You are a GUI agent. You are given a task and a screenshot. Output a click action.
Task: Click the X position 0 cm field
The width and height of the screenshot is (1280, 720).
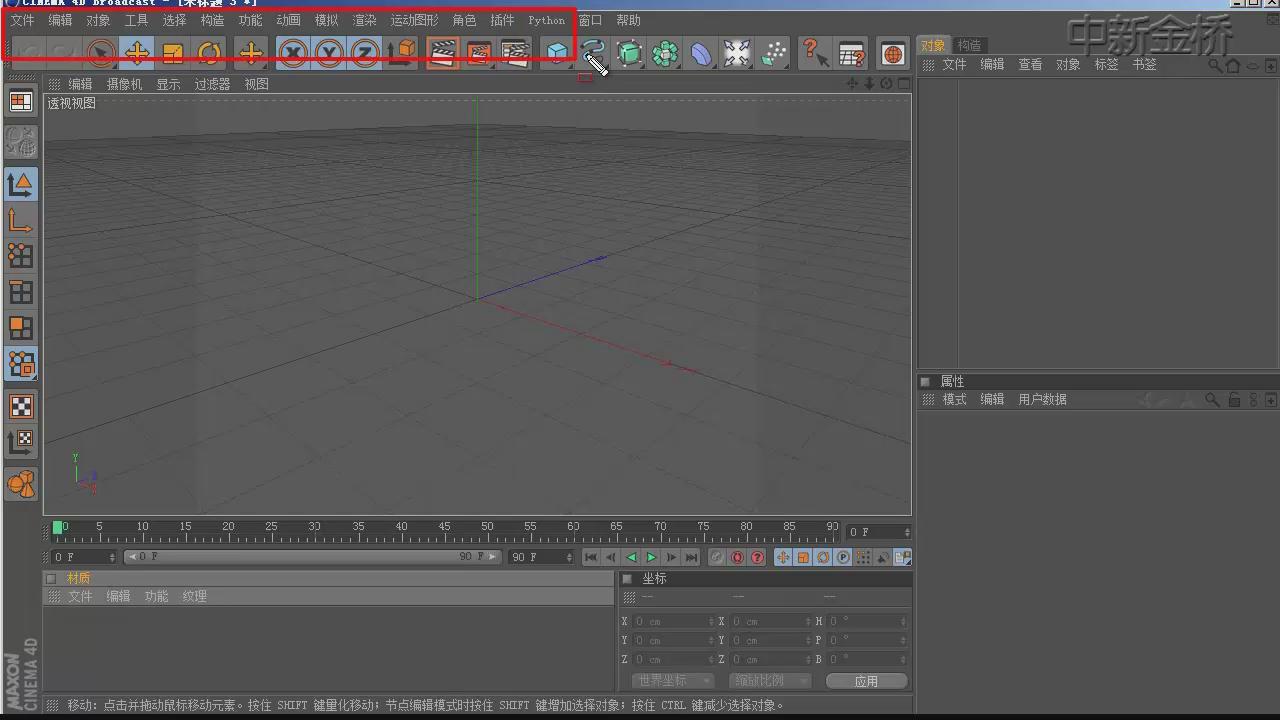pyautogui.click(x=672, y=622)
